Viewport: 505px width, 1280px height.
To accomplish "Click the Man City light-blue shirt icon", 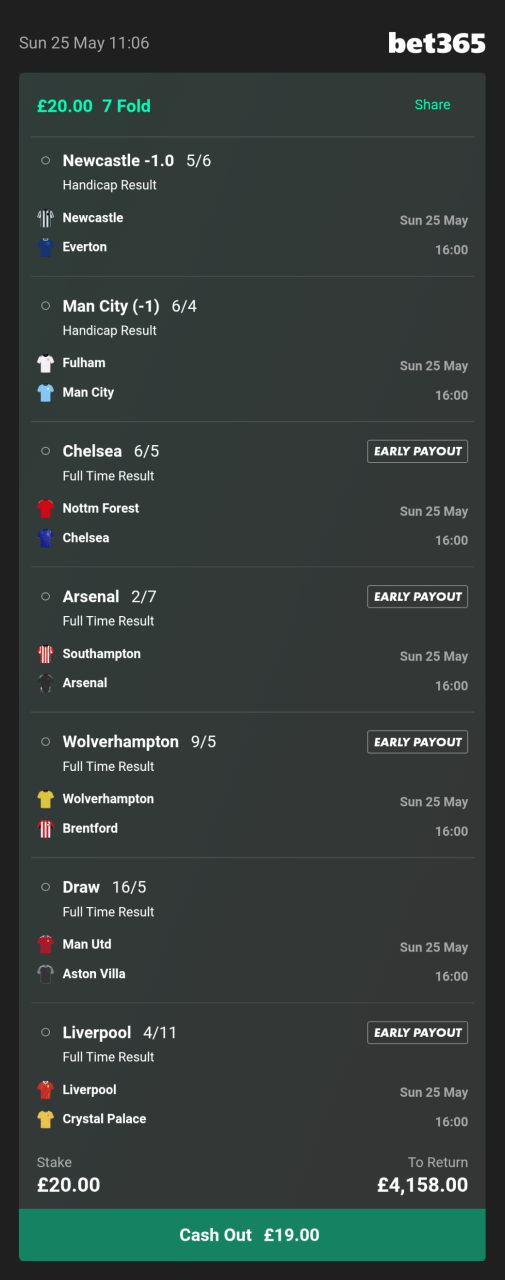I will (45, 393).
